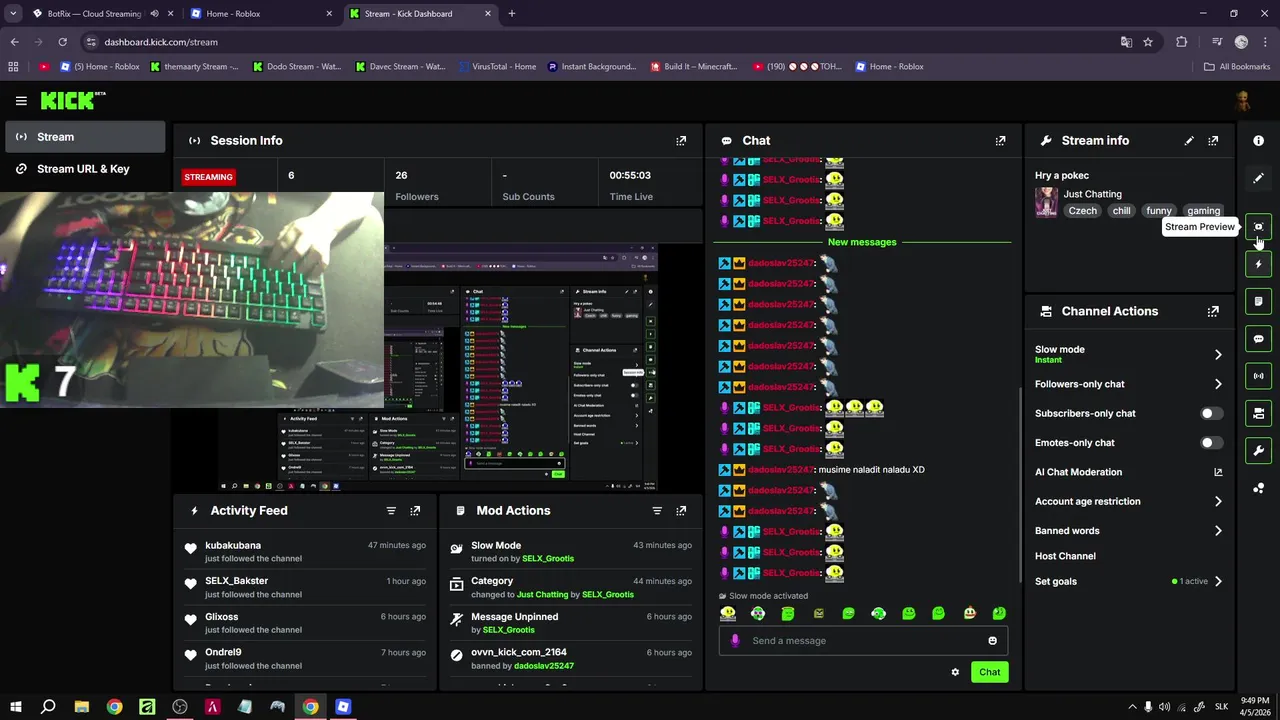Open Roblox app from the taskbar
This screenshot has width=1280, height=720.
click(x=343, y=707)
